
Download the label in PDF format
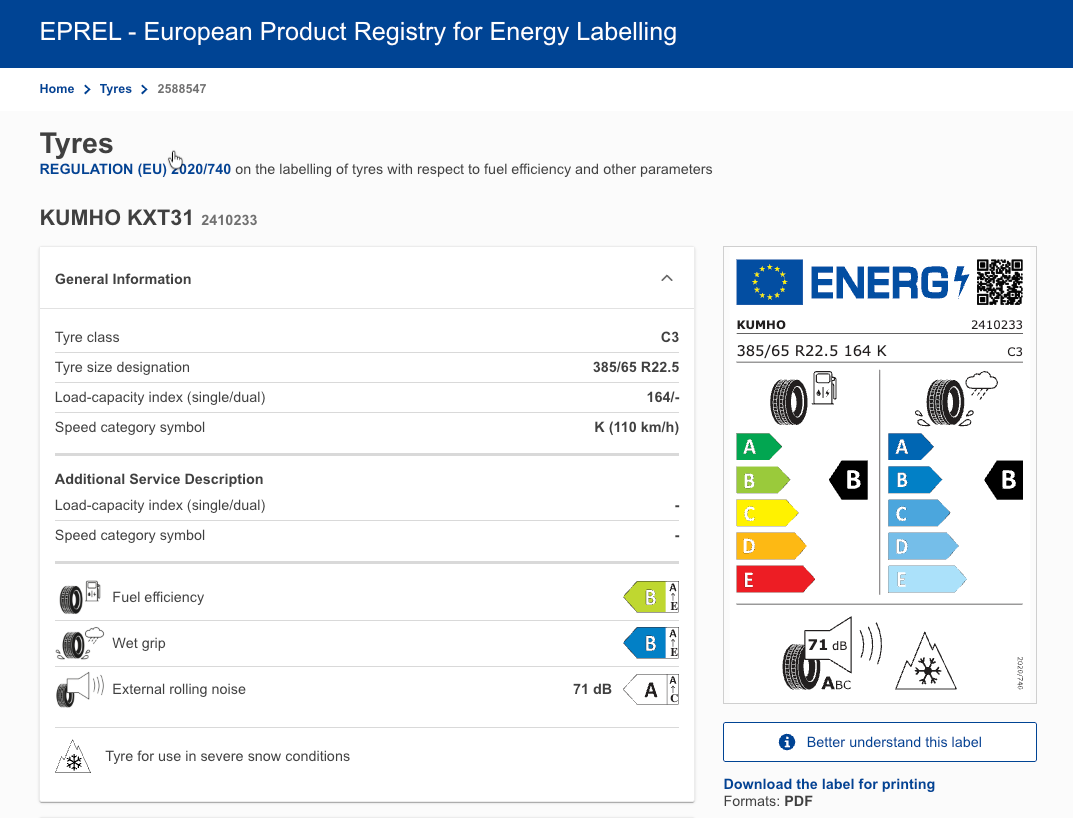(798, 802)
